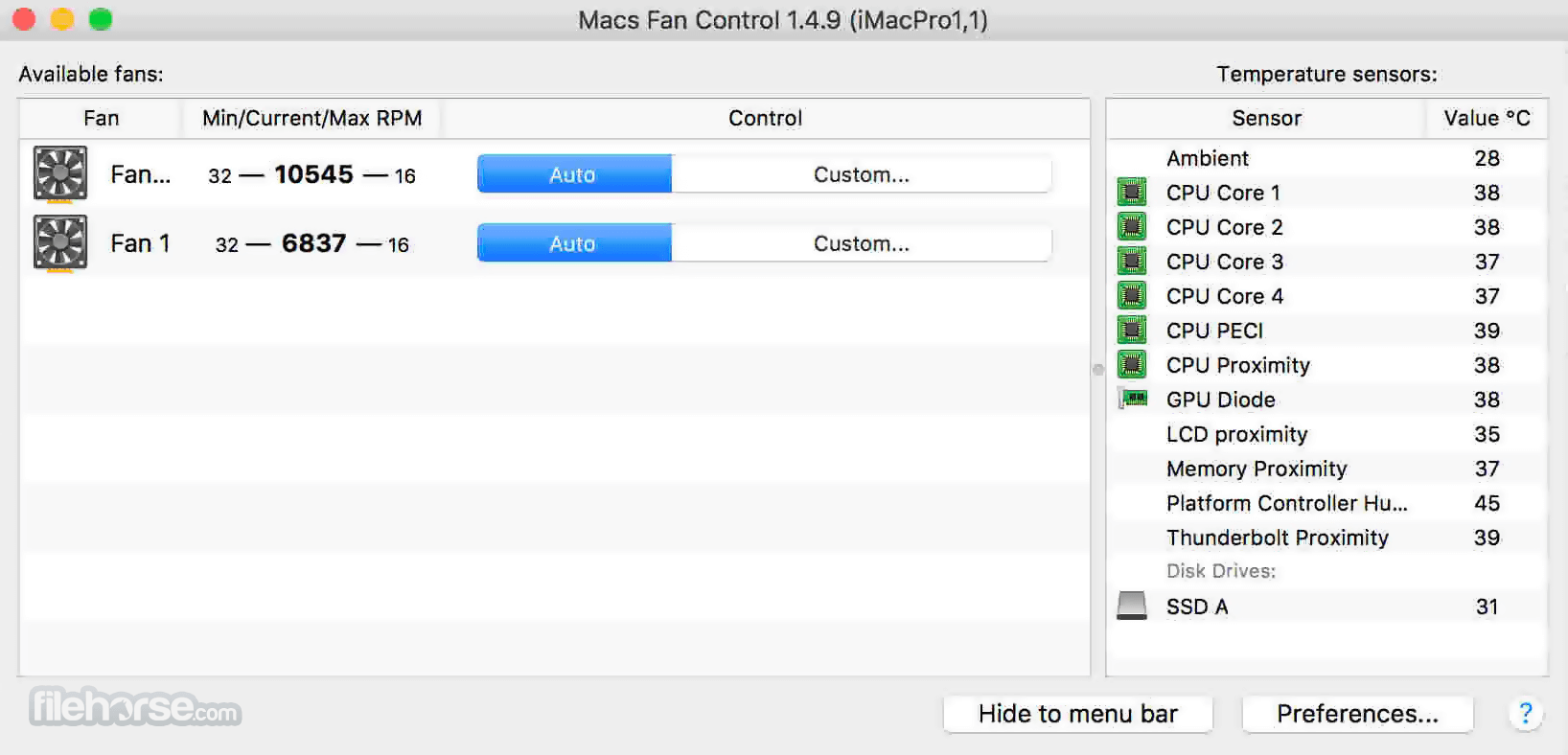Click the fan icon beside Fan 1
This screenshot has height=755, width=1568.
click(60, 242)
